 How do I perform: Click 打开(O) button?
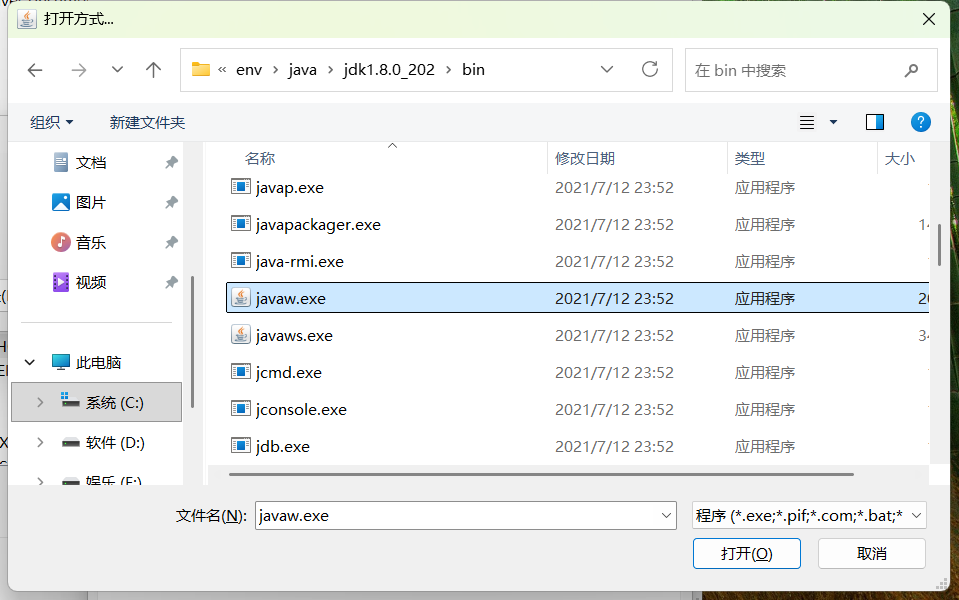coord(747,554)
